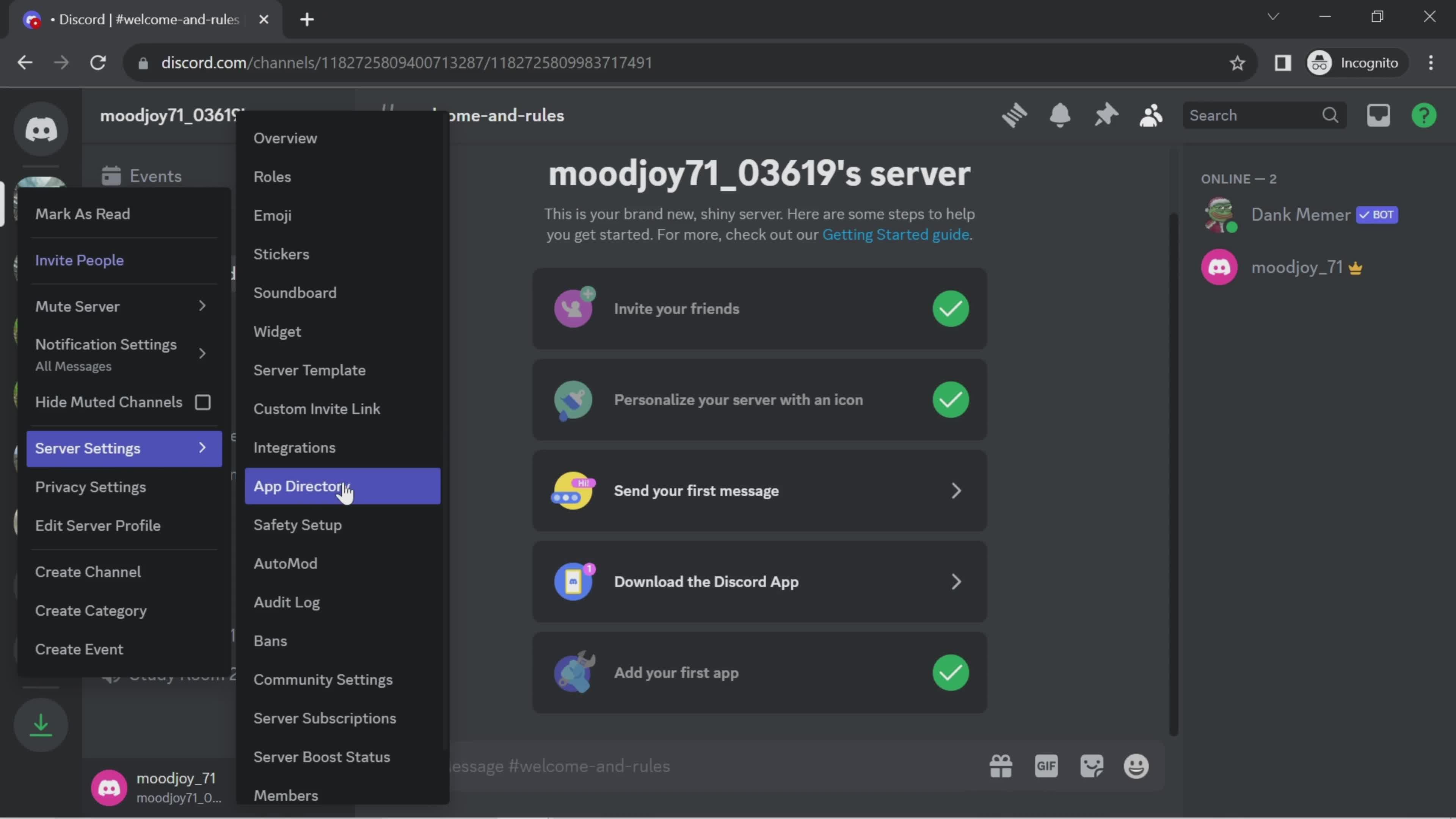Open the GIF picker
Viewport: 1456px width, 819px height.
1046,766
